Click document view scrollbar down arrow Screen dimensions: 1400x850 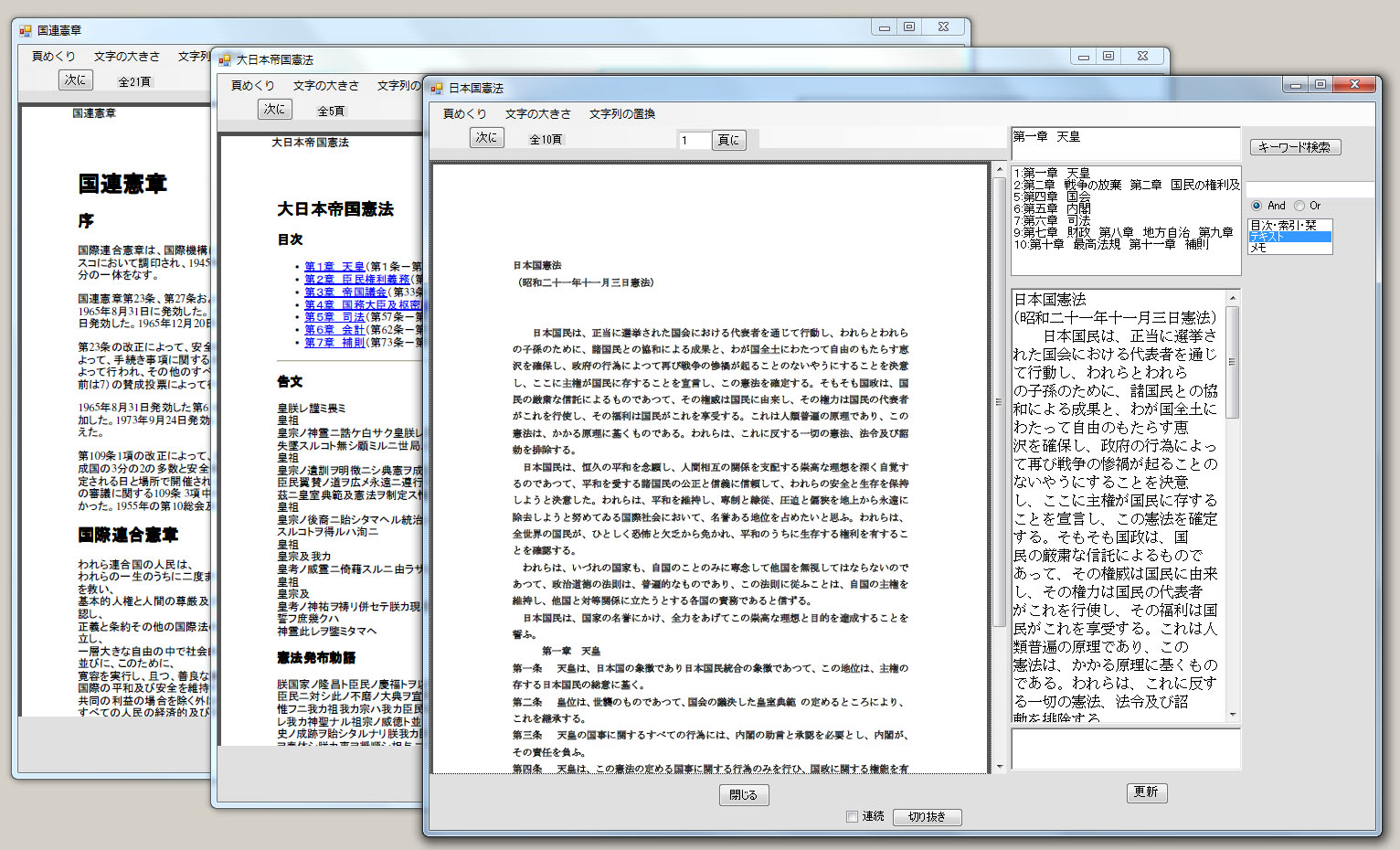coord(999,767)
